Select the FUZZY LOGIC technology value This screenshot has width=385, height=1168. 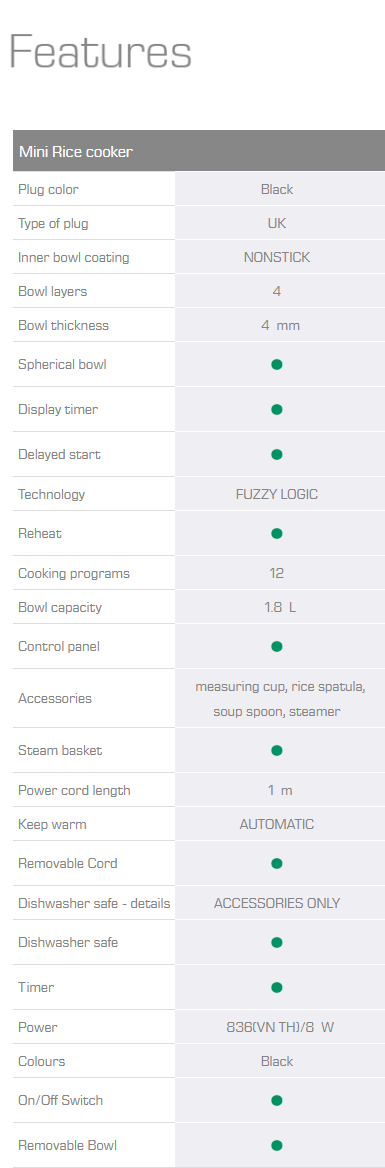[x=277, y=495]
